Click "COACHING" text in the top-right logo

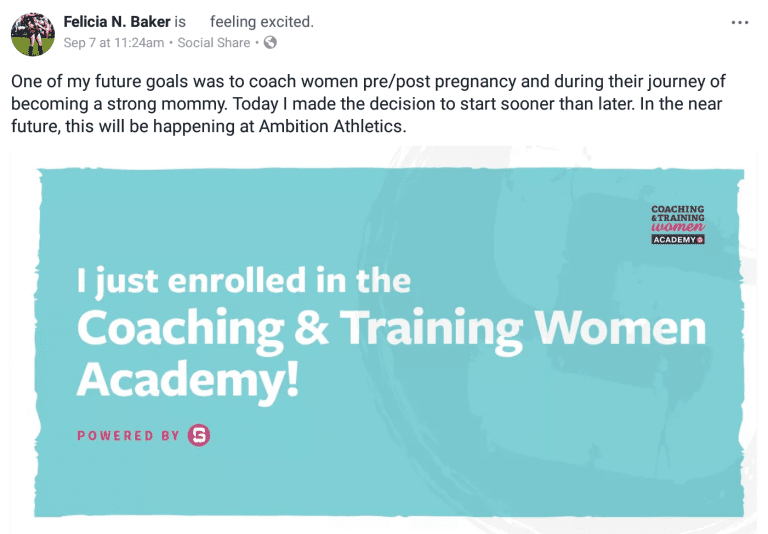pos(678,209)
